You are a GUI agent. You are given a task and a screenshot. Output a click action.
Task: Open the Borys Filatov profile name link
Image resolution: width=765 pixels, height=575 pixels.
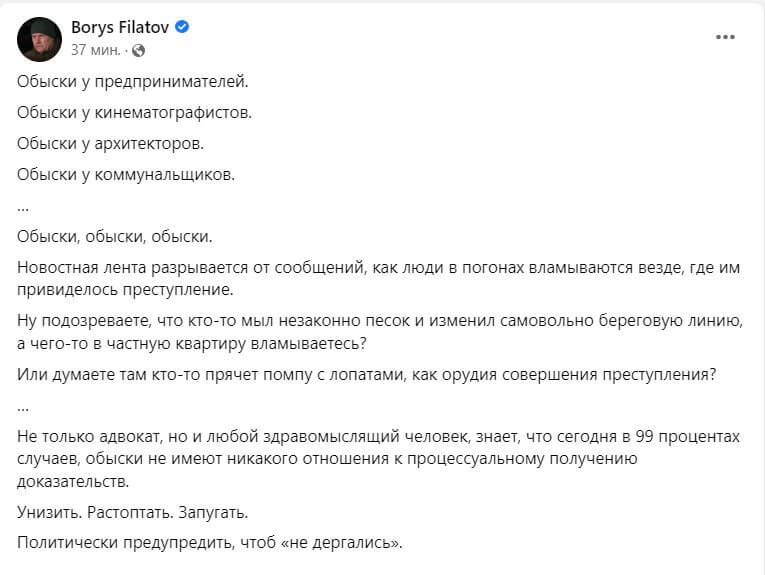pos(120,27)
